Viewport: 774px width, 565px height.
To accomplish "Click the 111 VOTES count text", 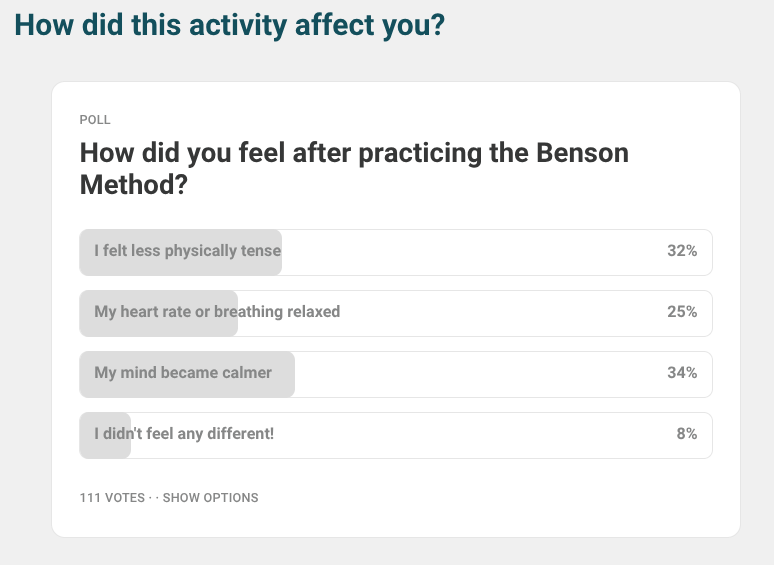I will 112,497.
